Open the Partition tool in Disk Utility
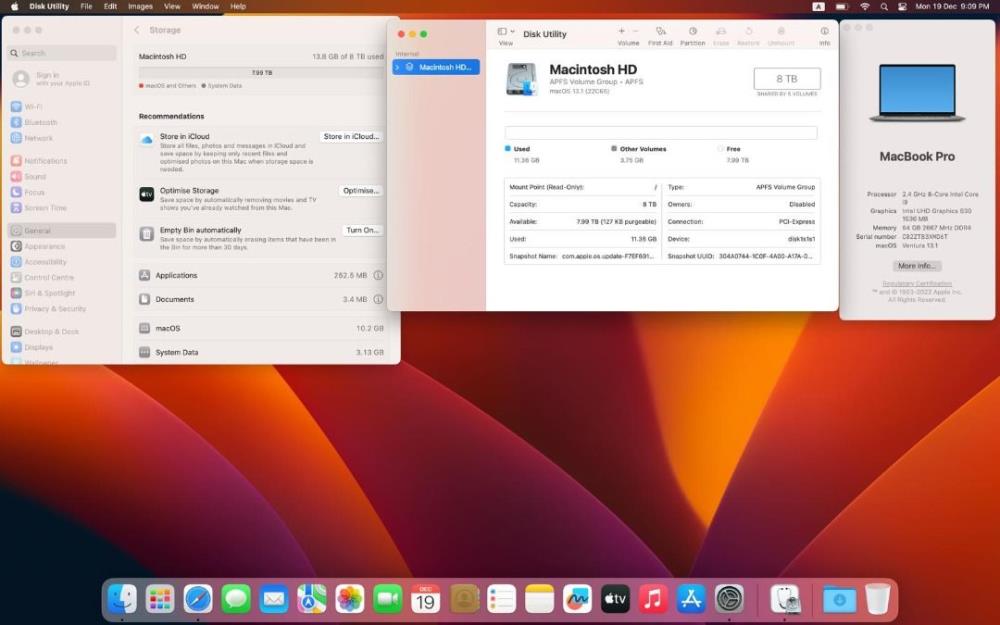The height and width of the screenshot is (625, 1000). point(693,31)
